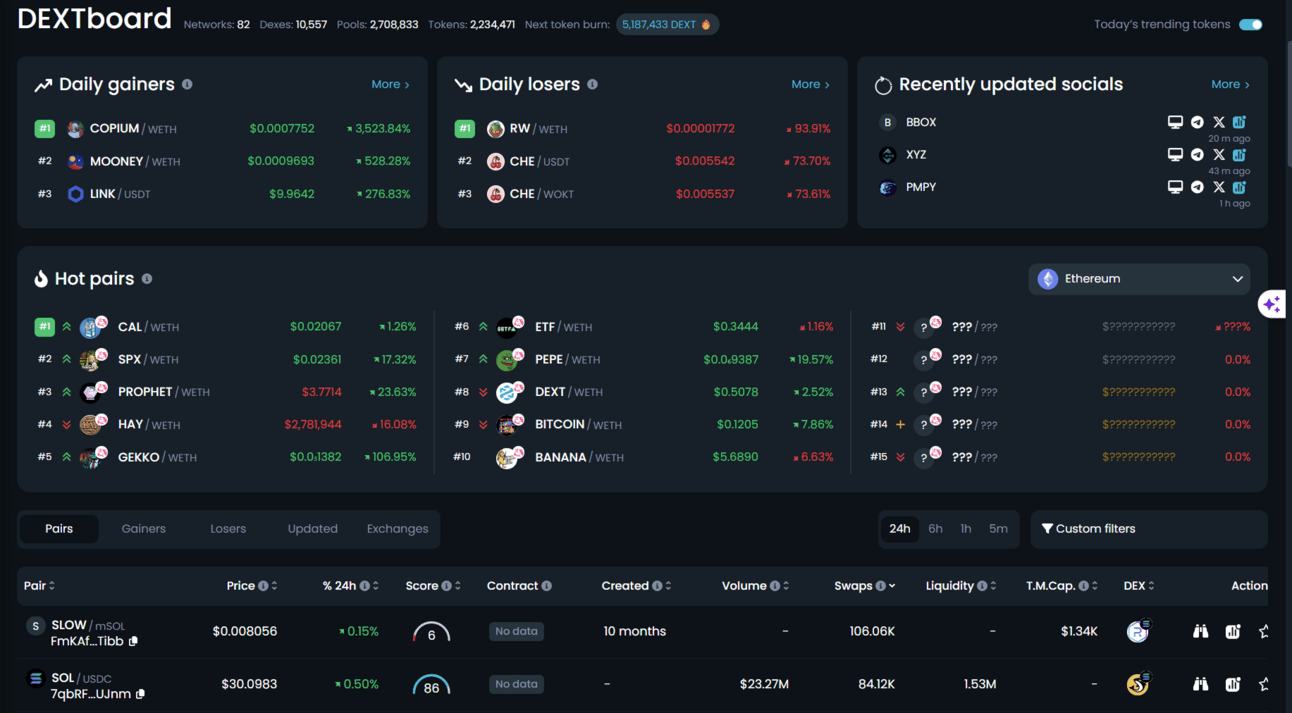The height and width of the screenshot is (713, 1292).
Task: Click the Hot pairs info icon
Action: (147, 279)
